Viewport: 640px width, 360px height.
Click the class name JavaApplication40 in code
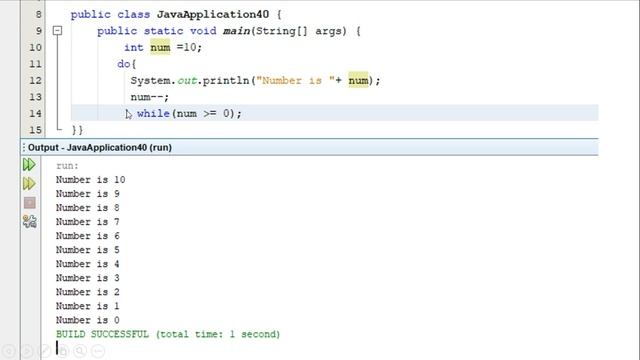pyautogui.click(x=213, y=14)
